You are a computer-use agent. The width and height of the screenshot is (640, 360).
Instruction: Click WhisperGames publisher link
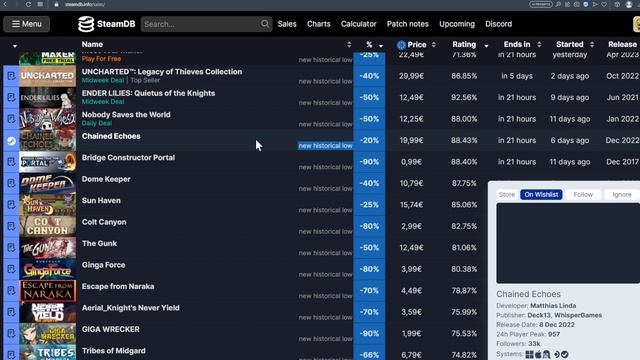tap(578, 315)
